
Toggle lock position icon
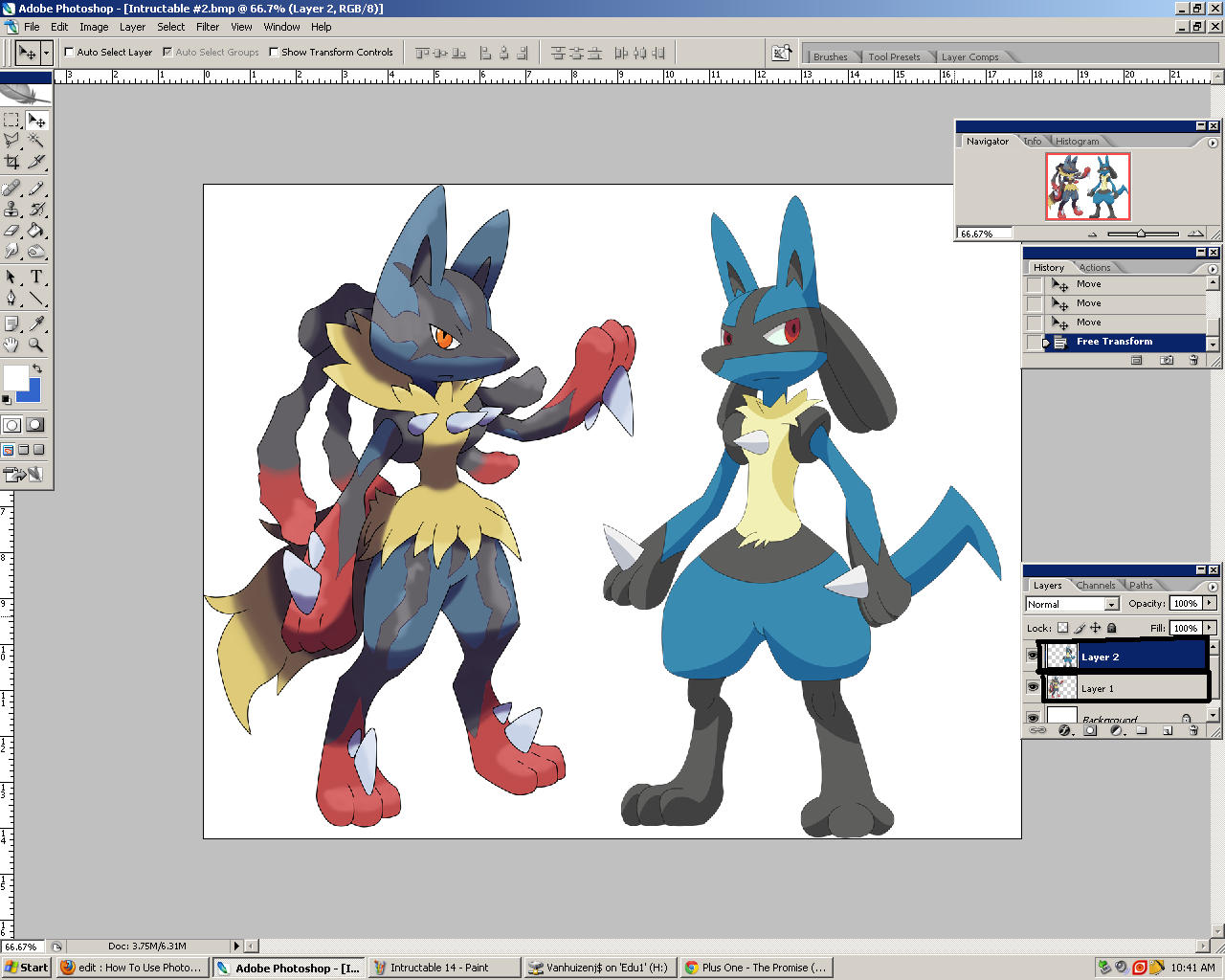tap(1095, 628)
